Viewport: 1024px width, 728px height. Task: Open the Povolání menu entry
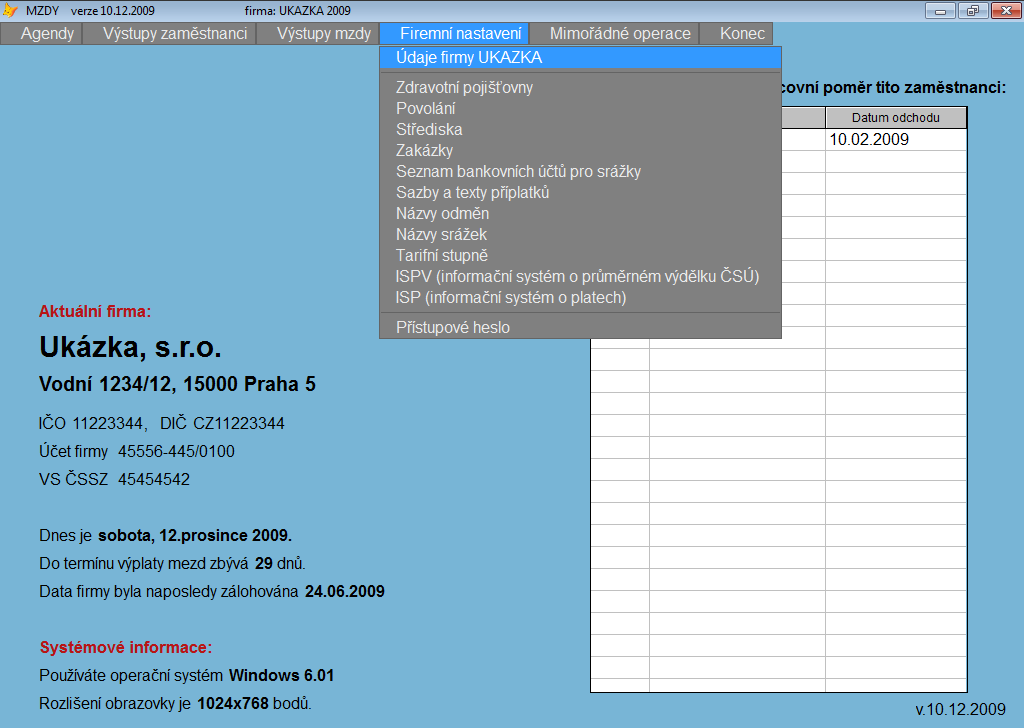[580, 108]
